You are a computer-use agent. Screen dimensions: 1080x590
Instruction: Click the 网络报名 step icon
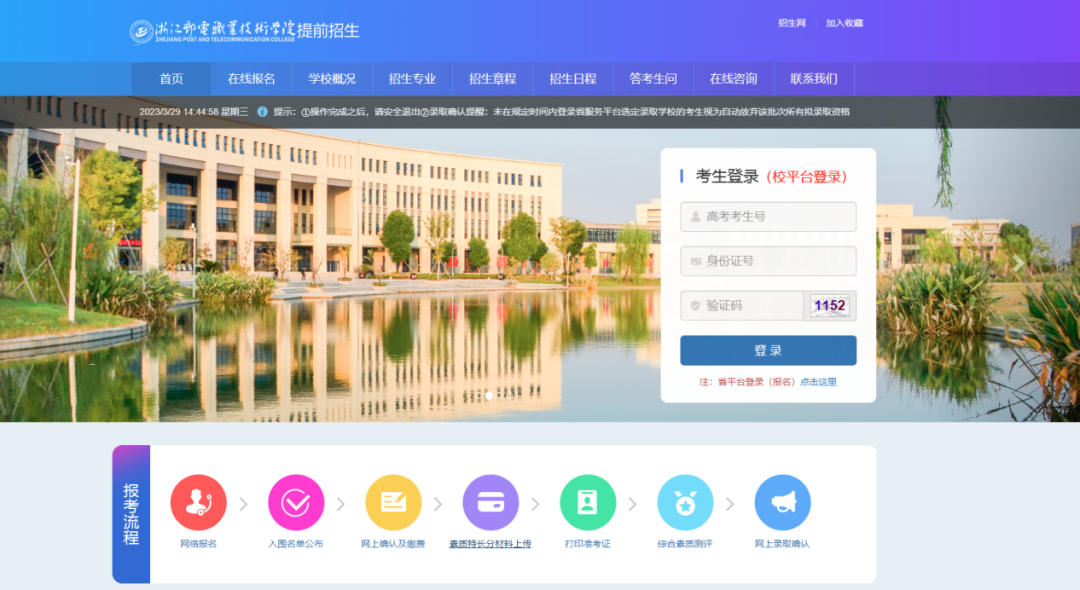click(198, 502)
